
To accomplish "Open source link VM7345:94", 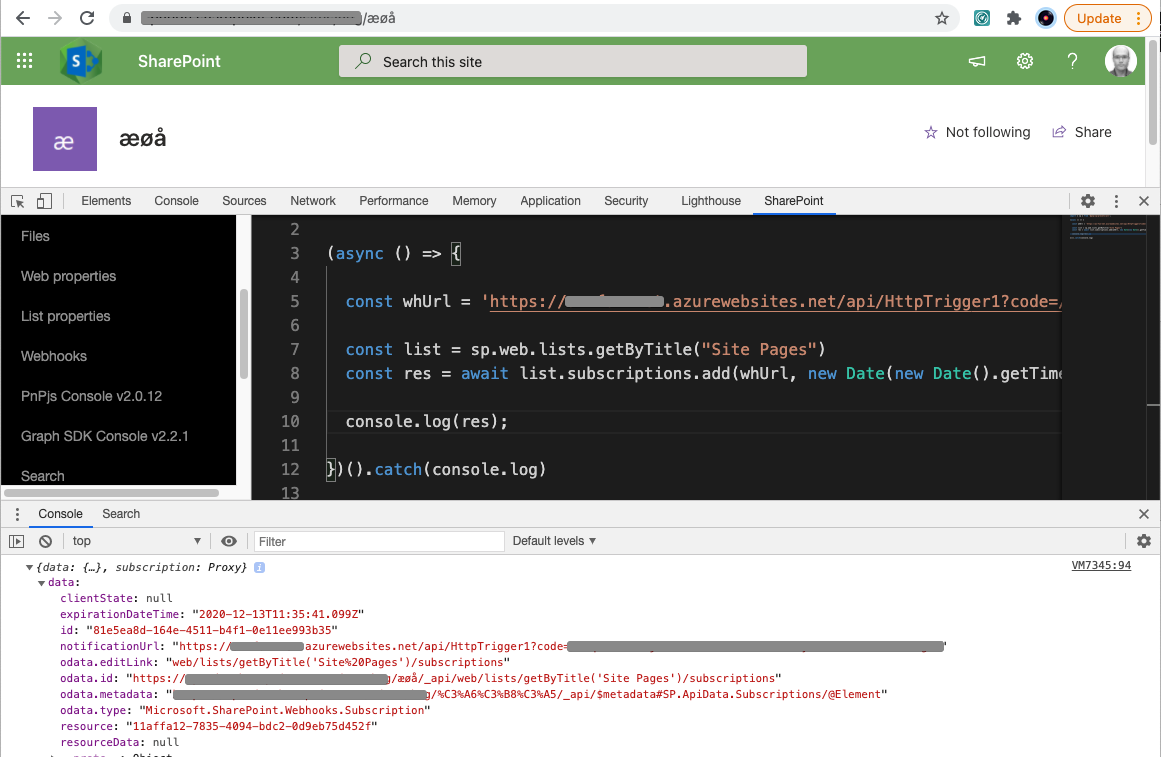I will pos(1101,566).
